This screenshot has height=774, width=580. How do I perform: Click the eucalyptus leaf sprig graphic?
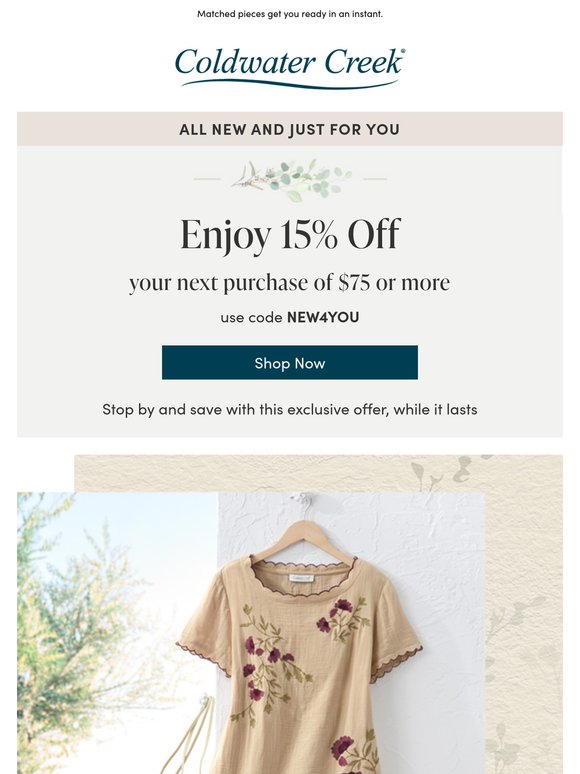pos(291,180)
